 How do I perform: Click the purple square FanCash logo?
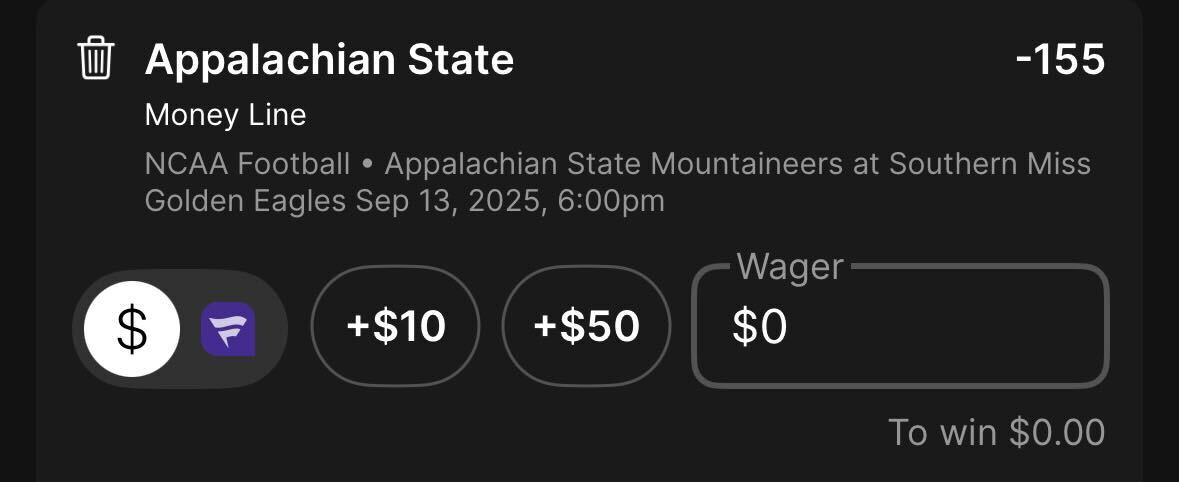click(x=228, y=329)
